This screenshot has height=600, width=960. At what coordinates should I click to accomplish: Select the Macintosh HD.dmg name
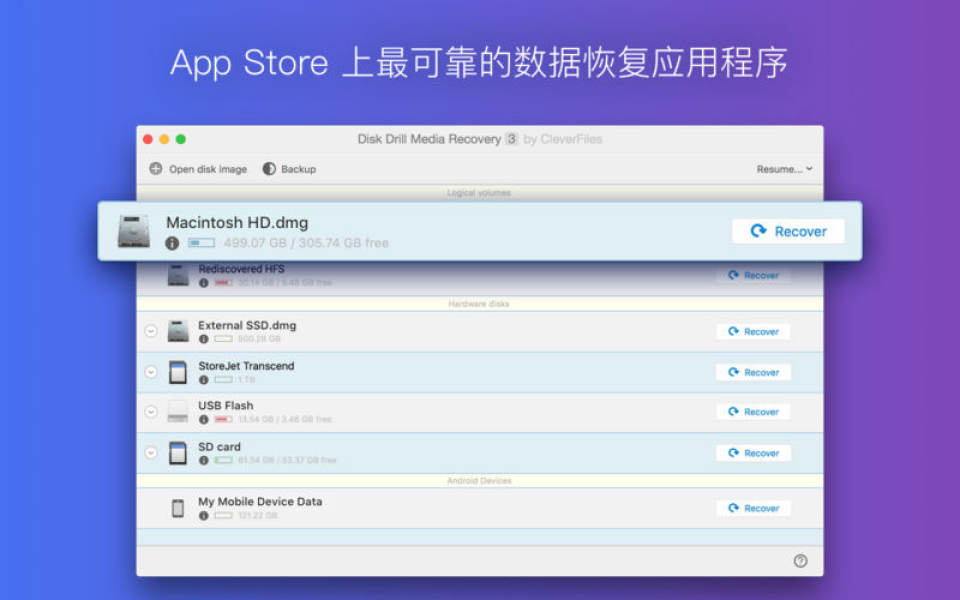pyautogui.click(x=238, y=223)
